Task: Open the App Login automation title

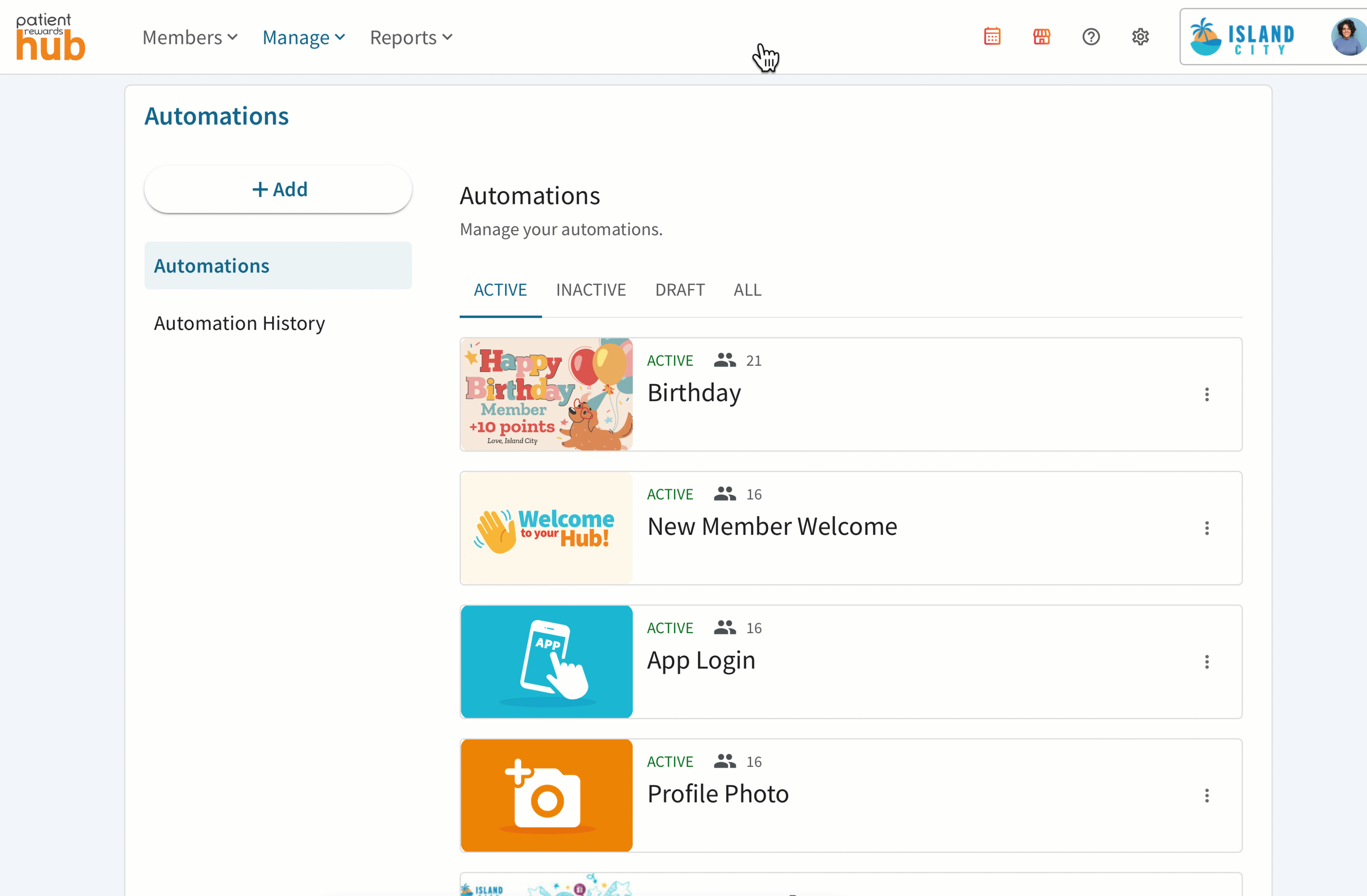Action: 701,662
